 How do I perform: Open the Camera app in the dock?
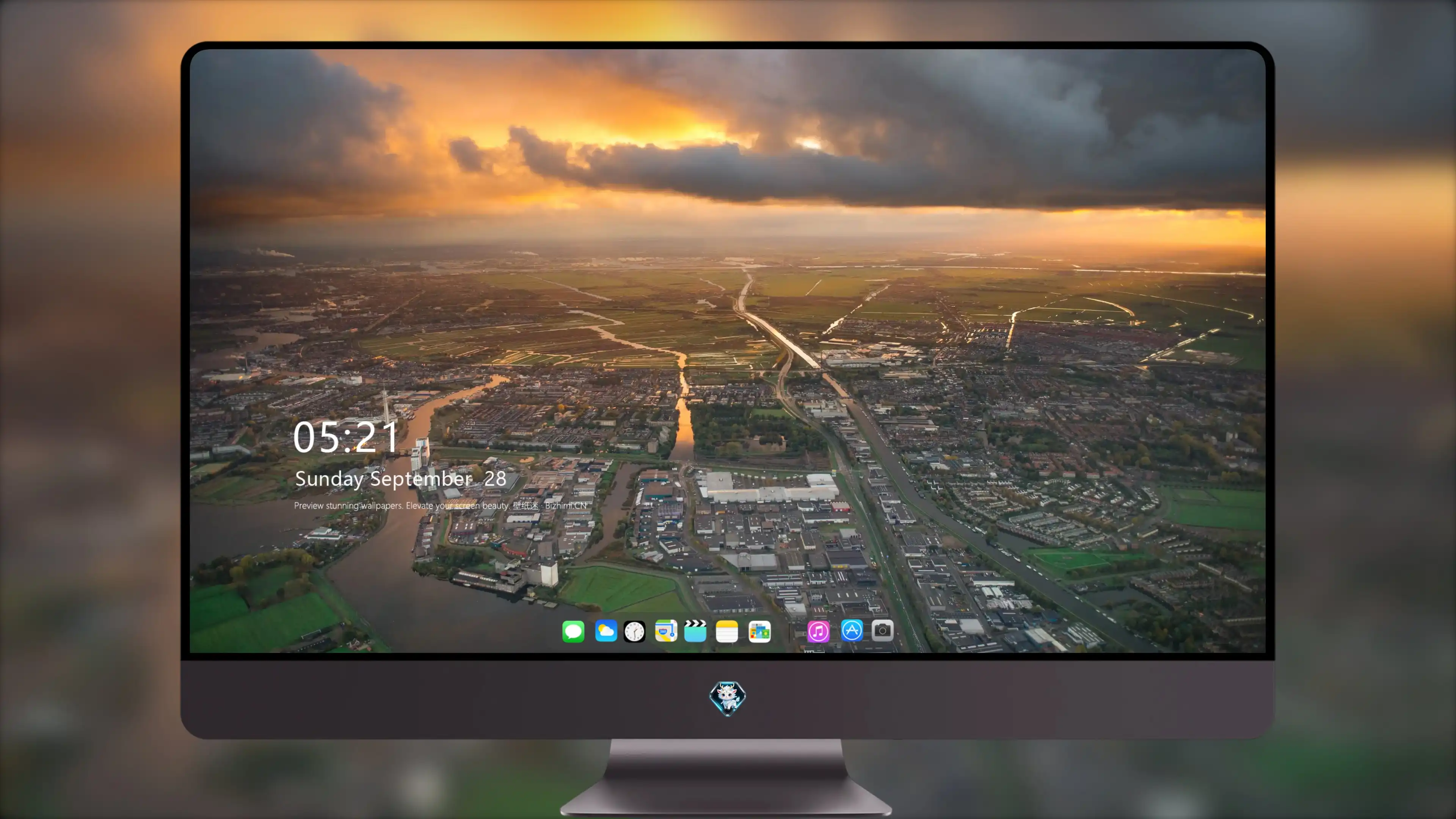(882, 630)
